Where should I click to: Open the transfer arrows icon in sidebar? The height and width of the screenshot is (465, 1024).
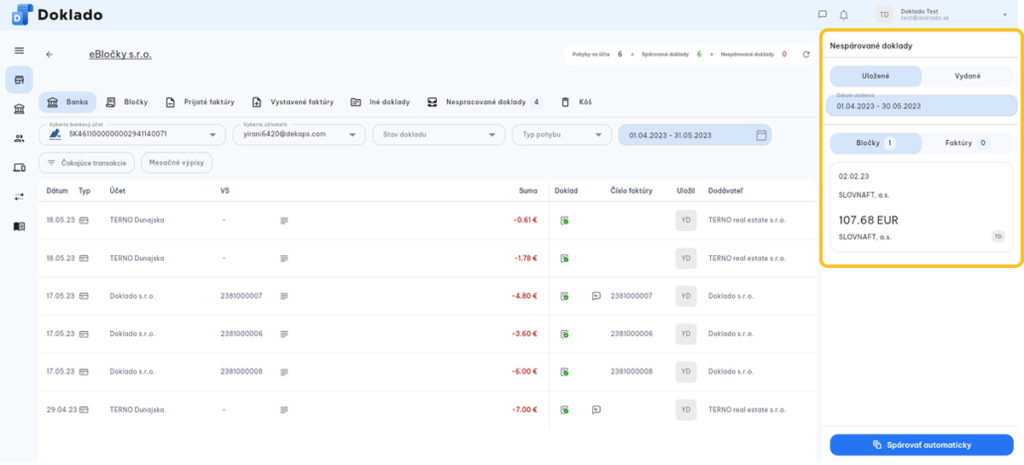coord(19,197)
